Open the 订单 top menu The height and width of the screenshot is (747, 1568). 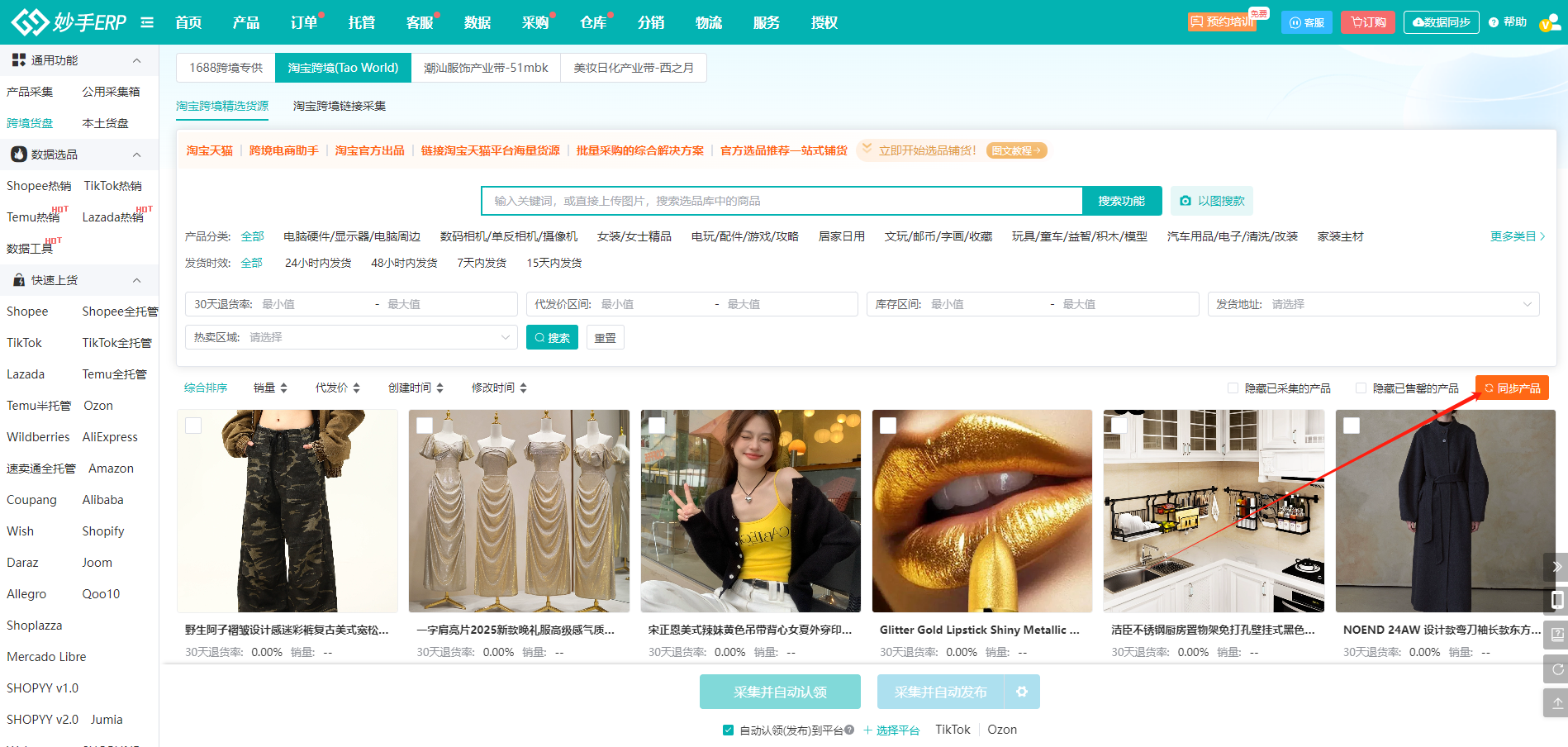pos(304,22)
